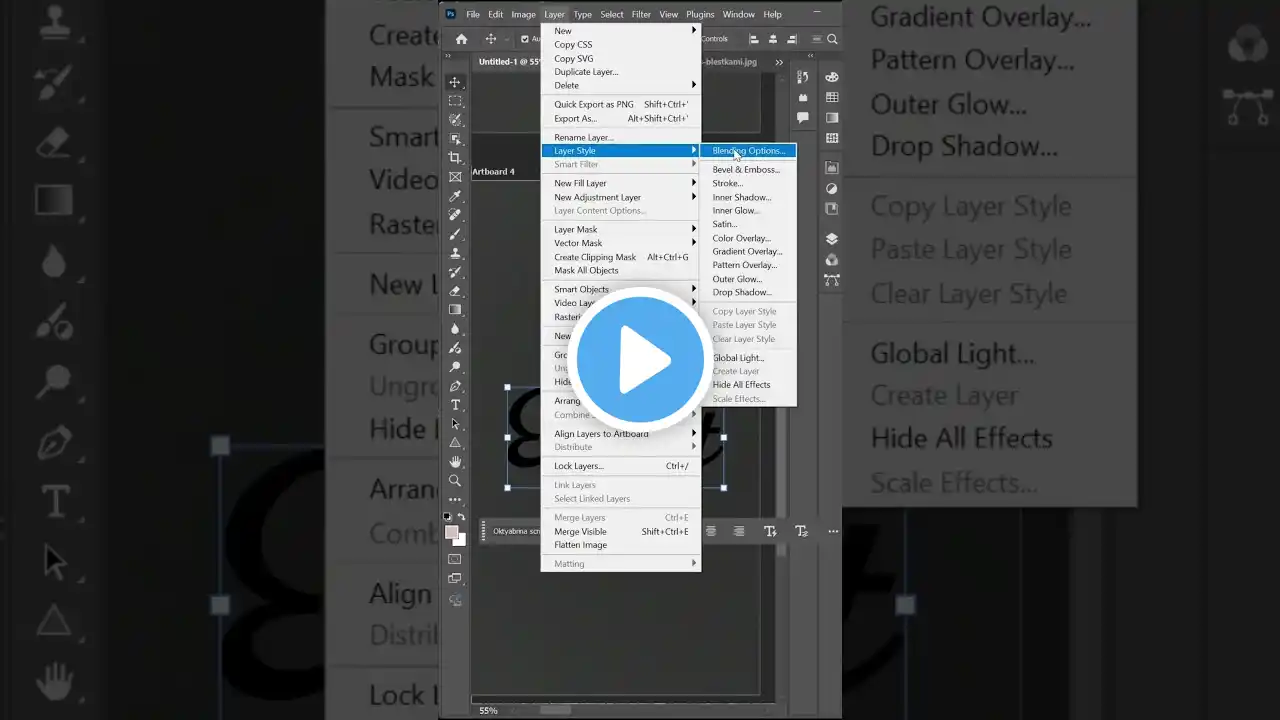Screen dimensions: 1280x720
Task: Select the Eraser tool
Action: pos(455,291)
